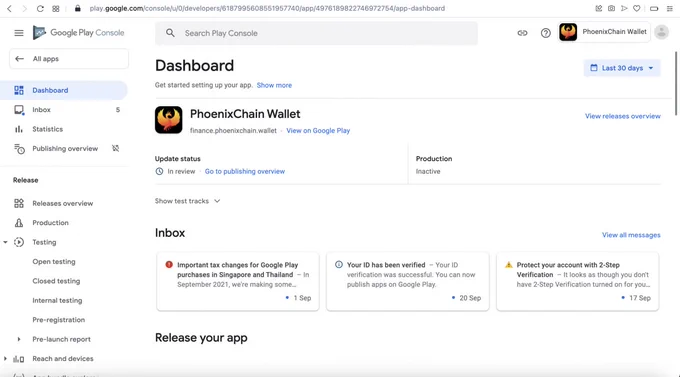Go back to All apps

pyautogui.click(x=69, y=59)
